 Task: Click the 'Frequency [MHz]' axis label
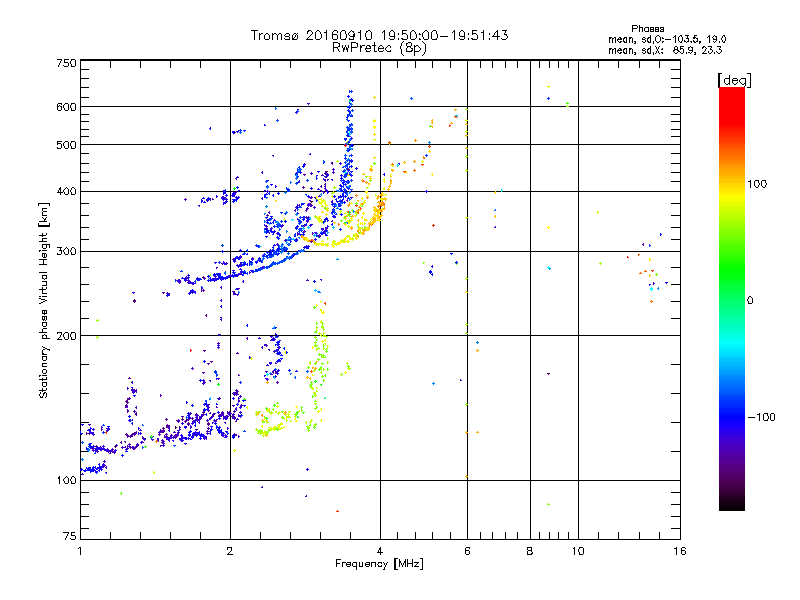pyautogui.click(x=379, y=564)
